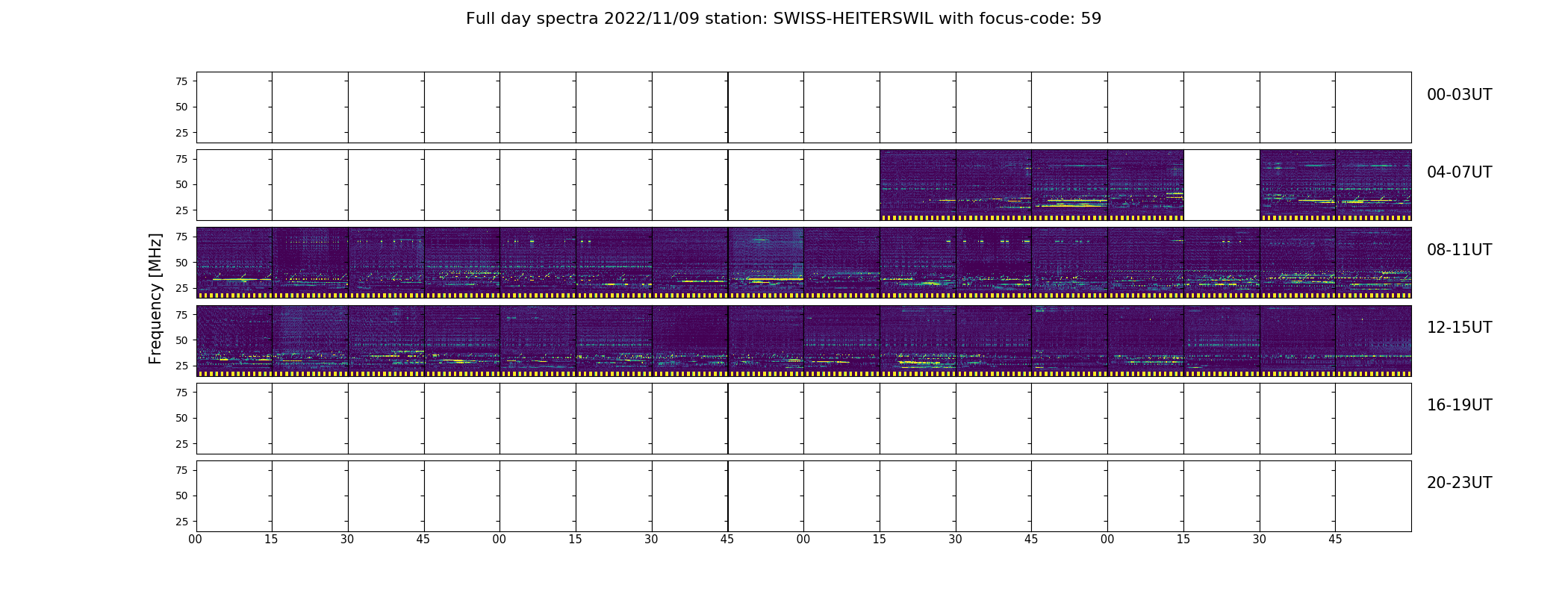The height and width of the screenshot is (597, 1568).
Task: Open the last spectrogram segment in the 04-07UT row
Action: (x=1373, y=184)
